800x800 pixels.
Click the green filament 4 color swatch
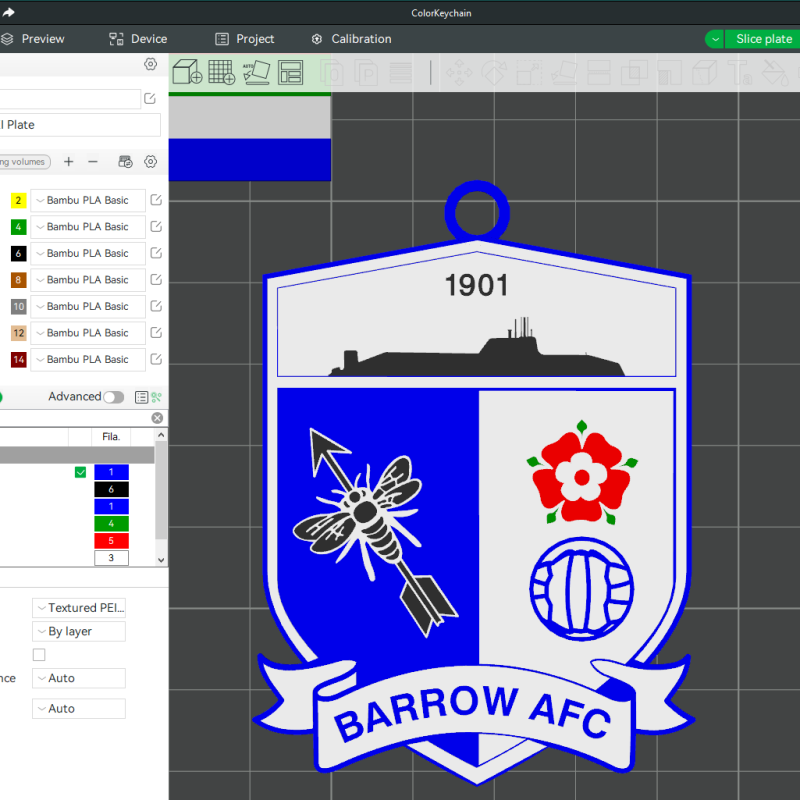[18, 227]
